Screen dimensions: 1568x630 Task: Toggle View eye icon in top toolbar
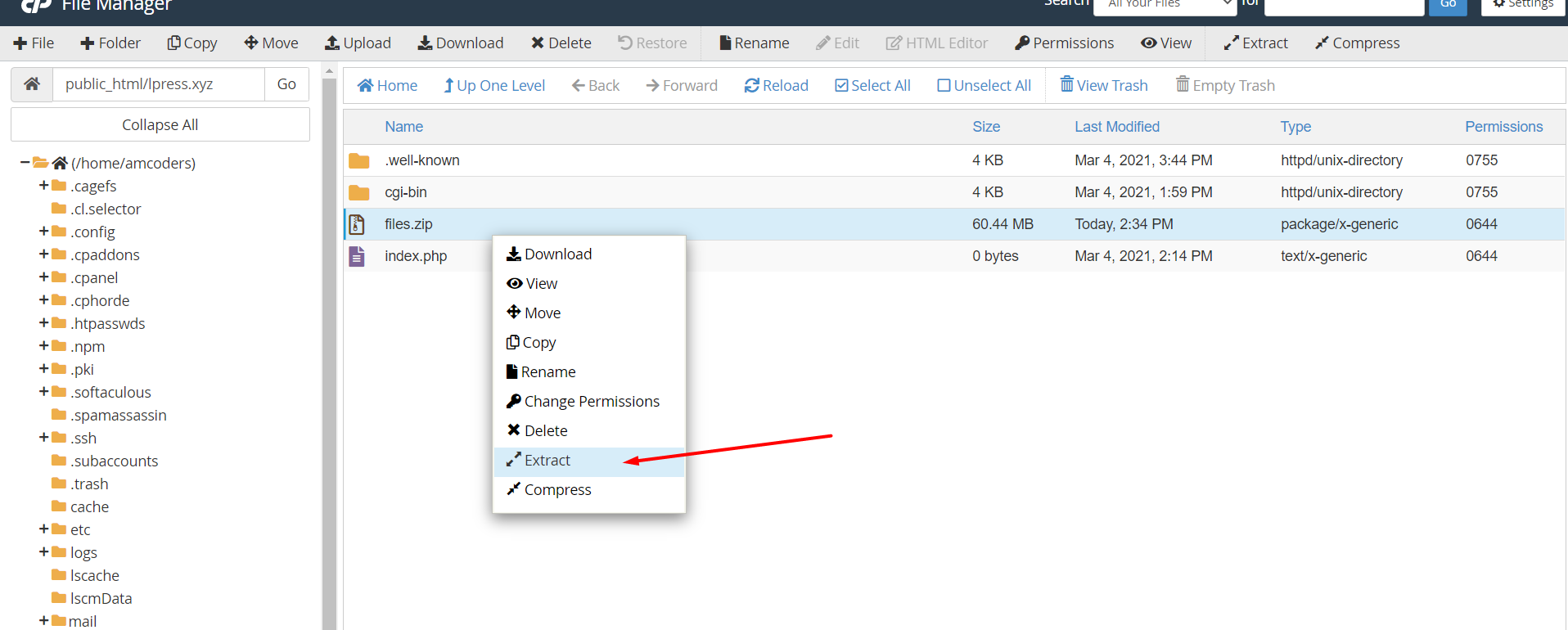point(1149,43)
